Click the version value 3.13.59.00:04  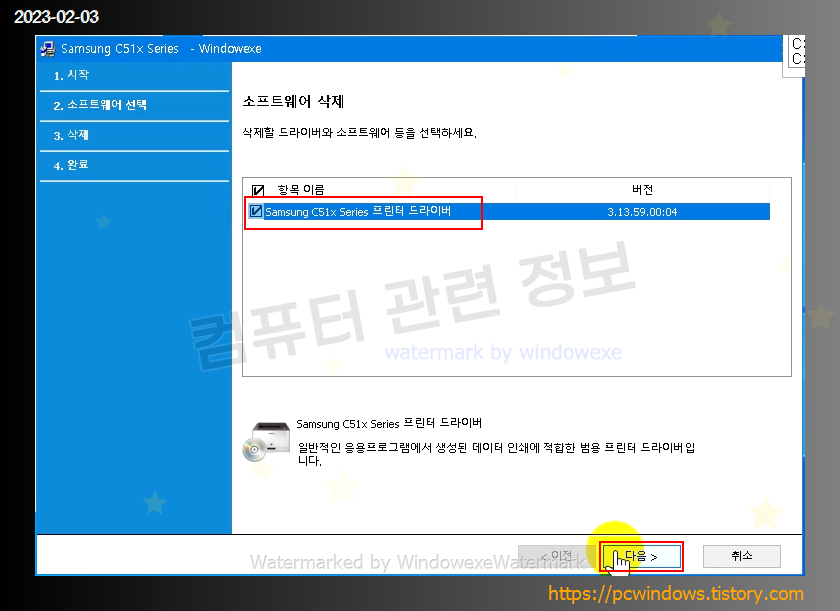[x=642, y=212]
